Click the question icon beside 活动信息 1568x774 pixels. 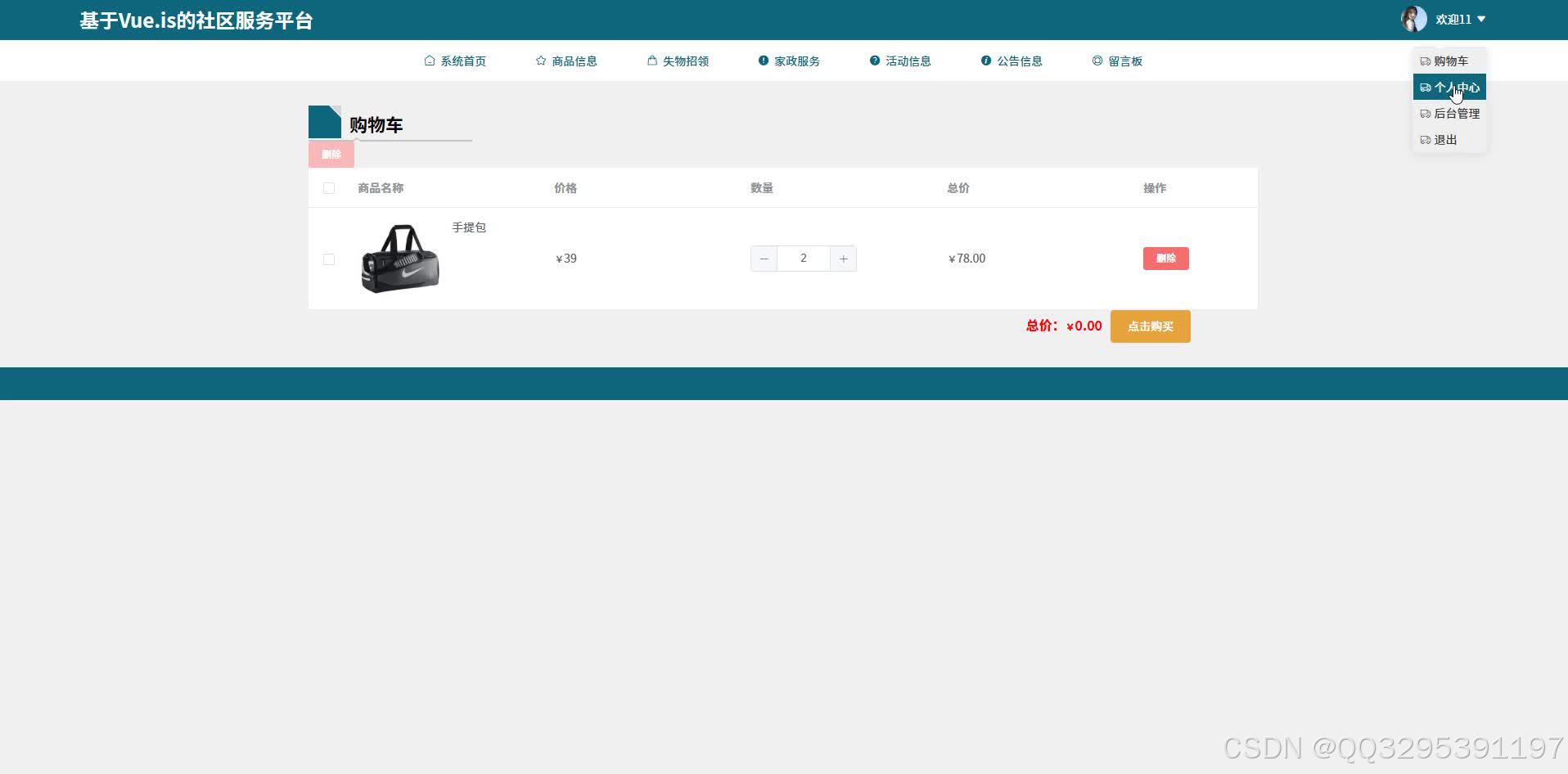pyautogui.click(x=875, y=61)
